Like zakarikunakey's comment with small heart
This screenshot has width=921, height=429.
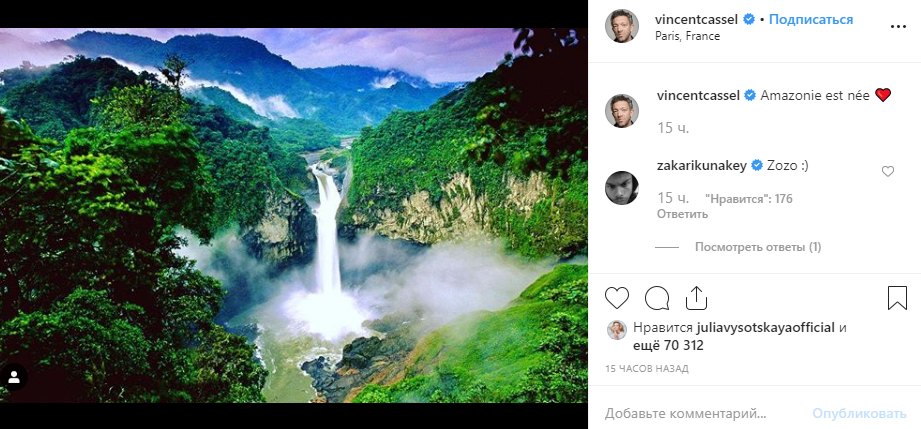pos(887,172)
